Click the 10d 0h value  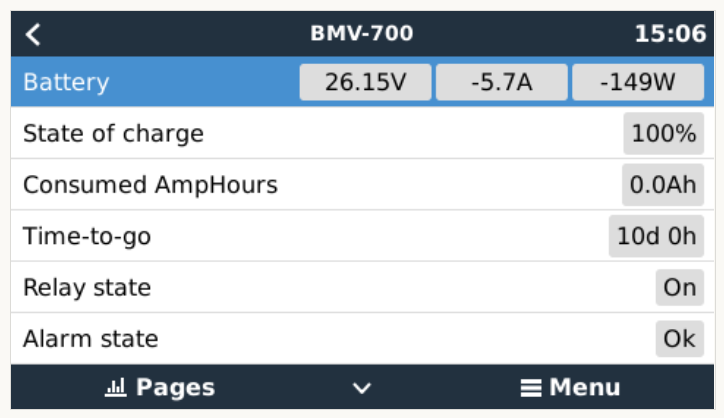point(656,237)
